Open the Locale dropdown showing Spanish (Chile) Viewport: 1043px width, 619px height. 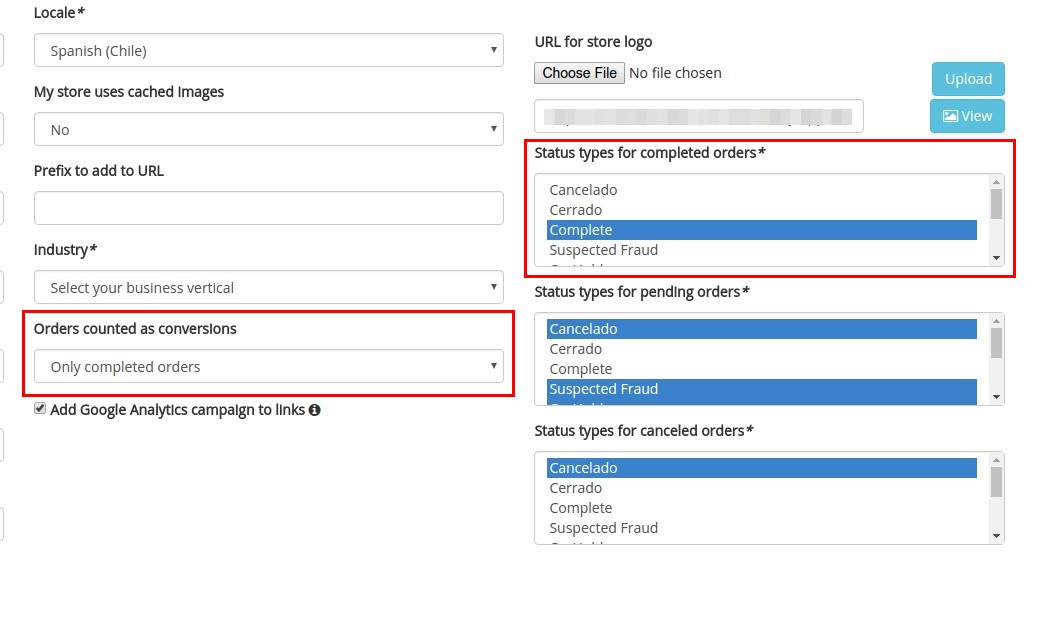tap(269, 51)
